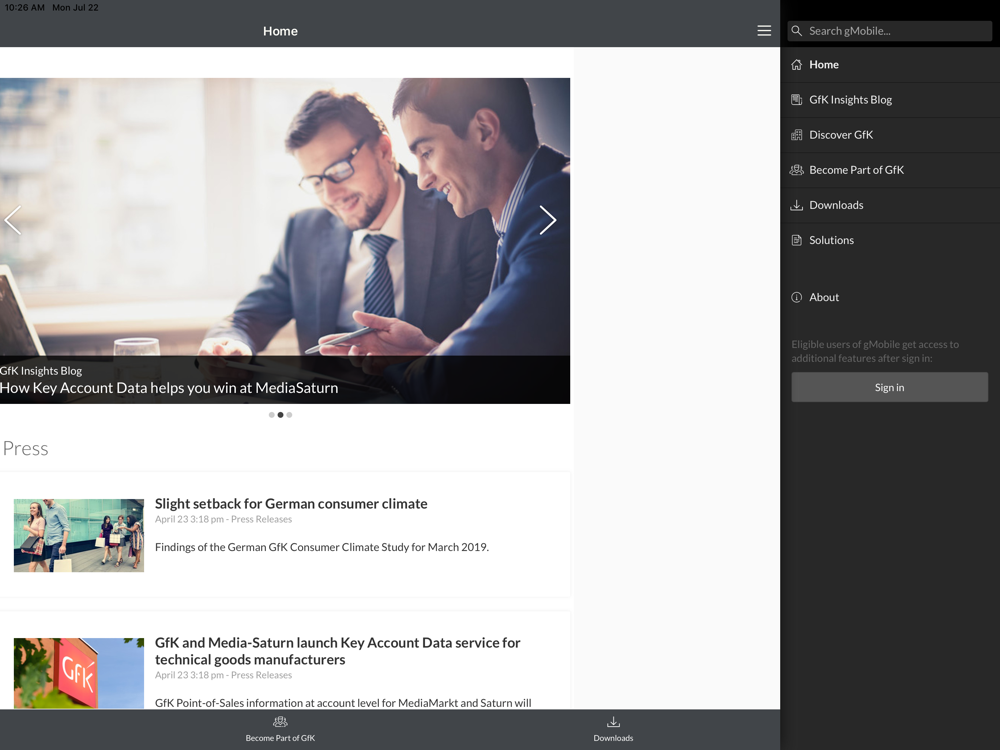The width and height of the screenshot is (1000, 750).
Task: Click the GfK Insights Blog news icon
Action: [x=797, y=99]
